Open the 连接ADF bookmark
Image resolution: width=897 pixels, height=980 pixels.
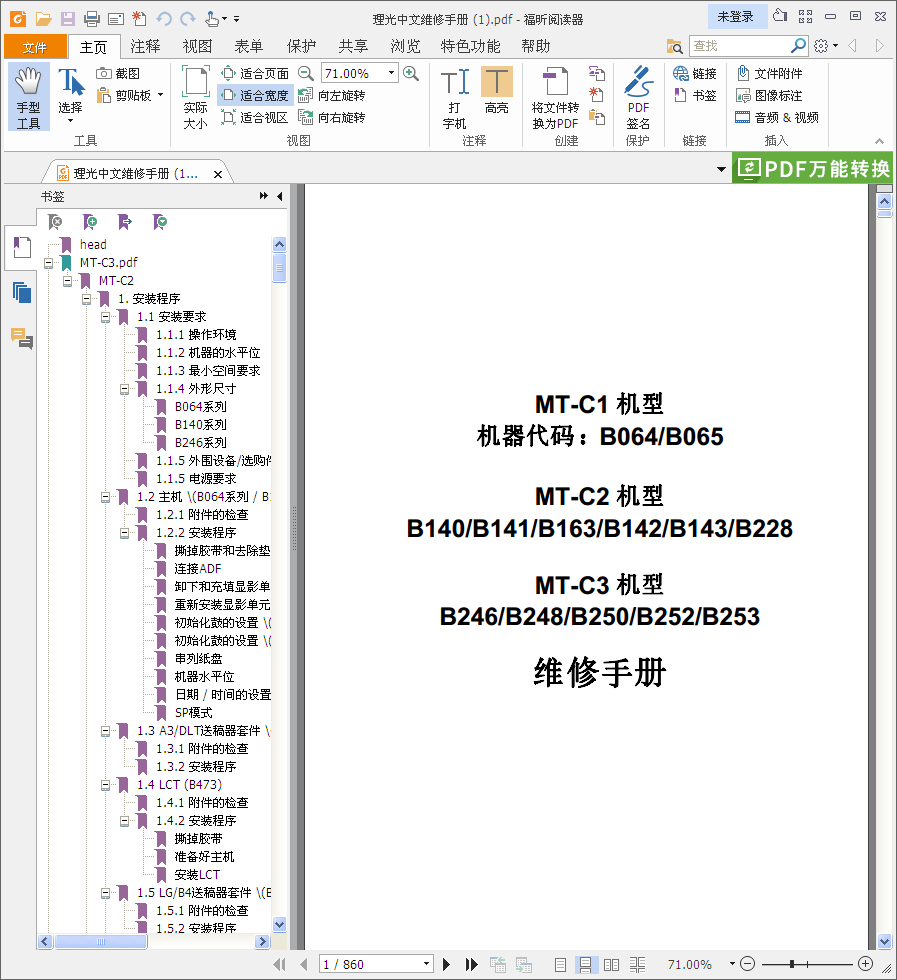click(198, 569)
